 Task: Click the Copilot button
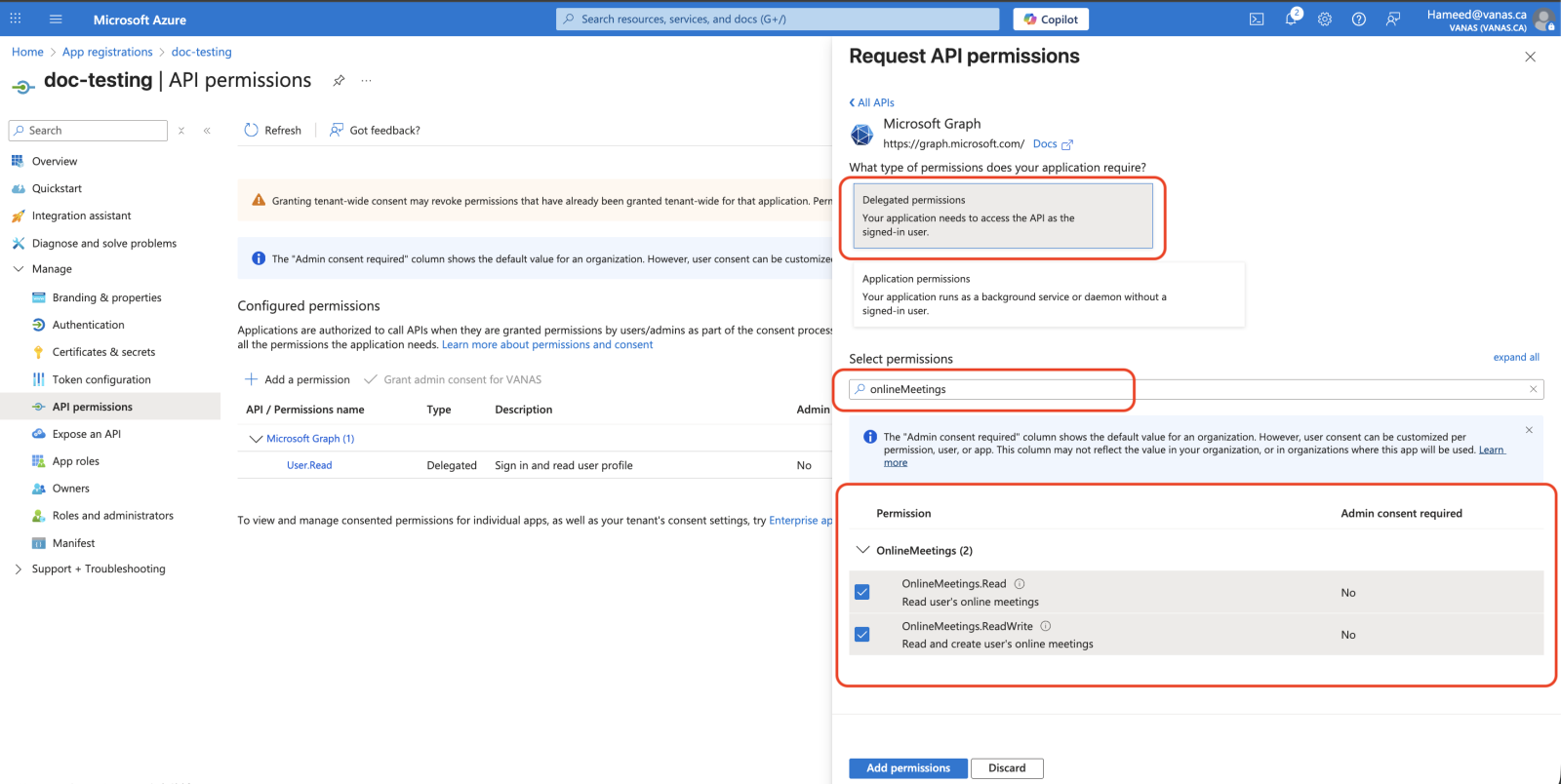(x=1051, y=19)
